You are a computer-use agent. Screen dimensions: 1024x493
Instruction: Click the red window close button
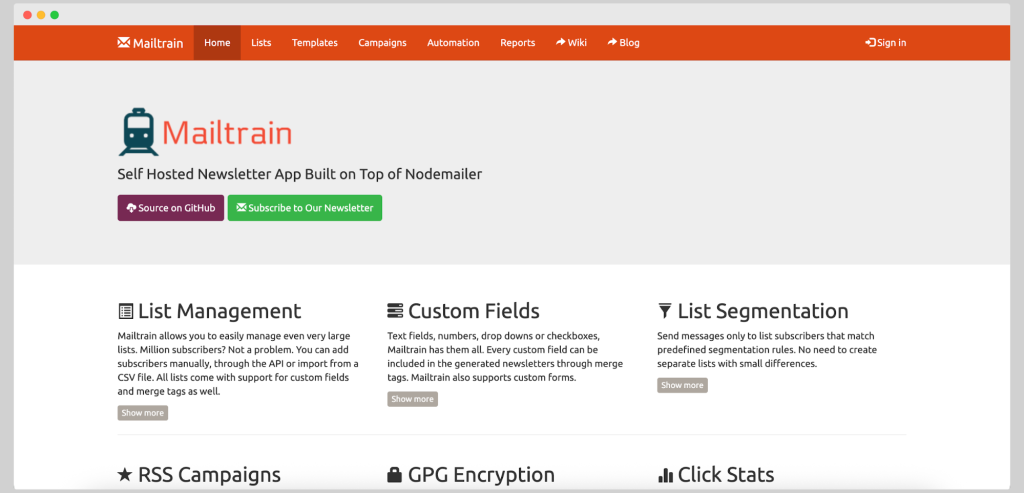click(27, 15)
